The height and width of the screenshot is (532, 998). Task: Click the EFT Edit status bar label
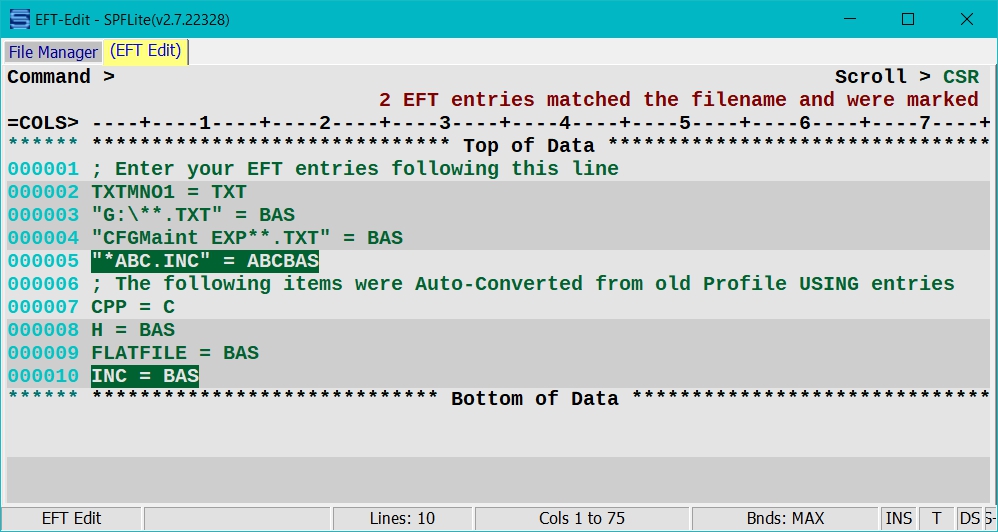71,519
